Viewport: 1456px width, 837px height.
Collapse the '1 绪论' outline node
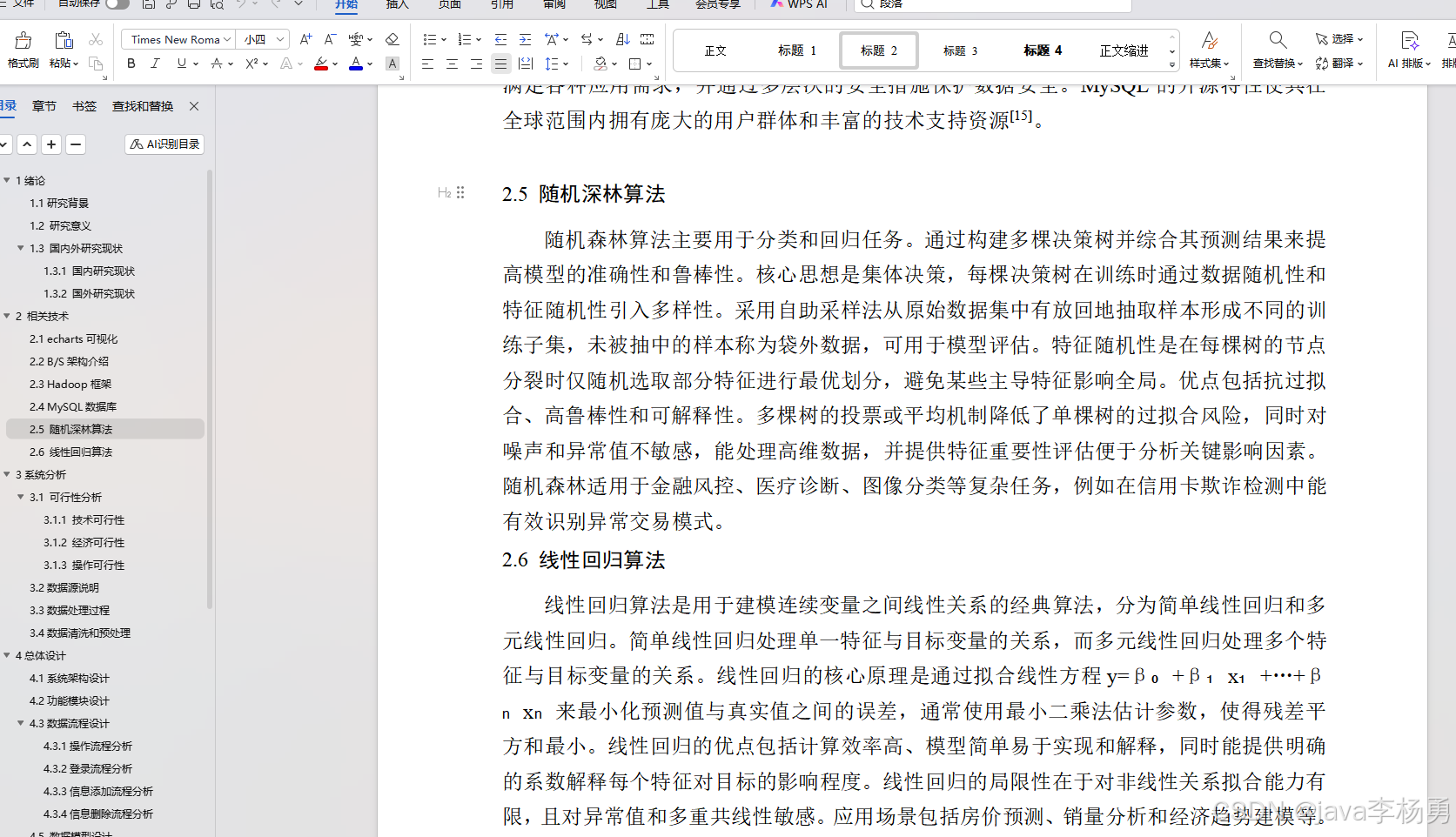(7, 180)
